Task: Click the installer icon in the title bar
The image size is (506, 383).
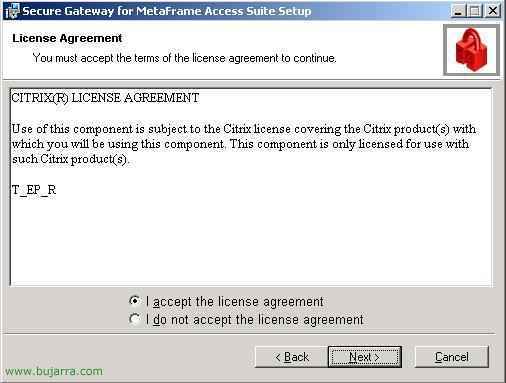Action: click(11, 11)
